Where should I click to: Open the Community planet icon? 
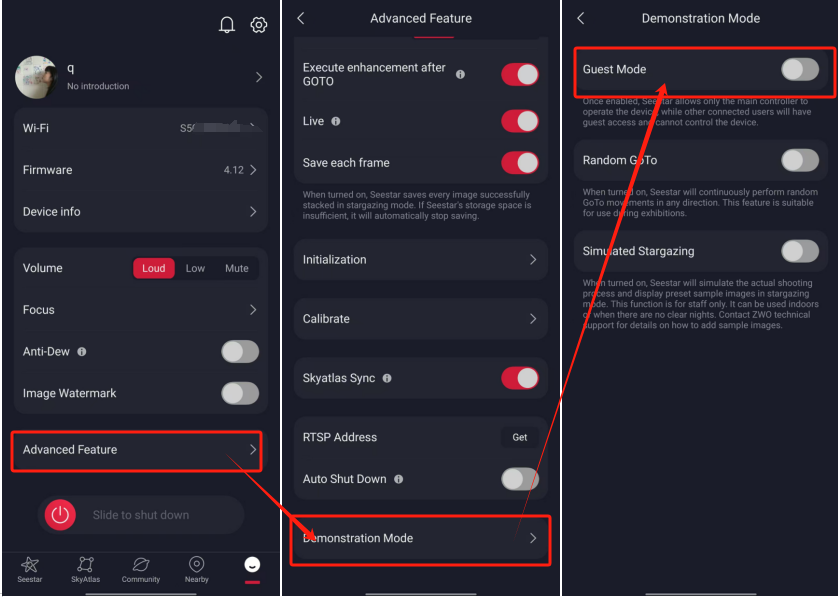(x=141, y=564)
